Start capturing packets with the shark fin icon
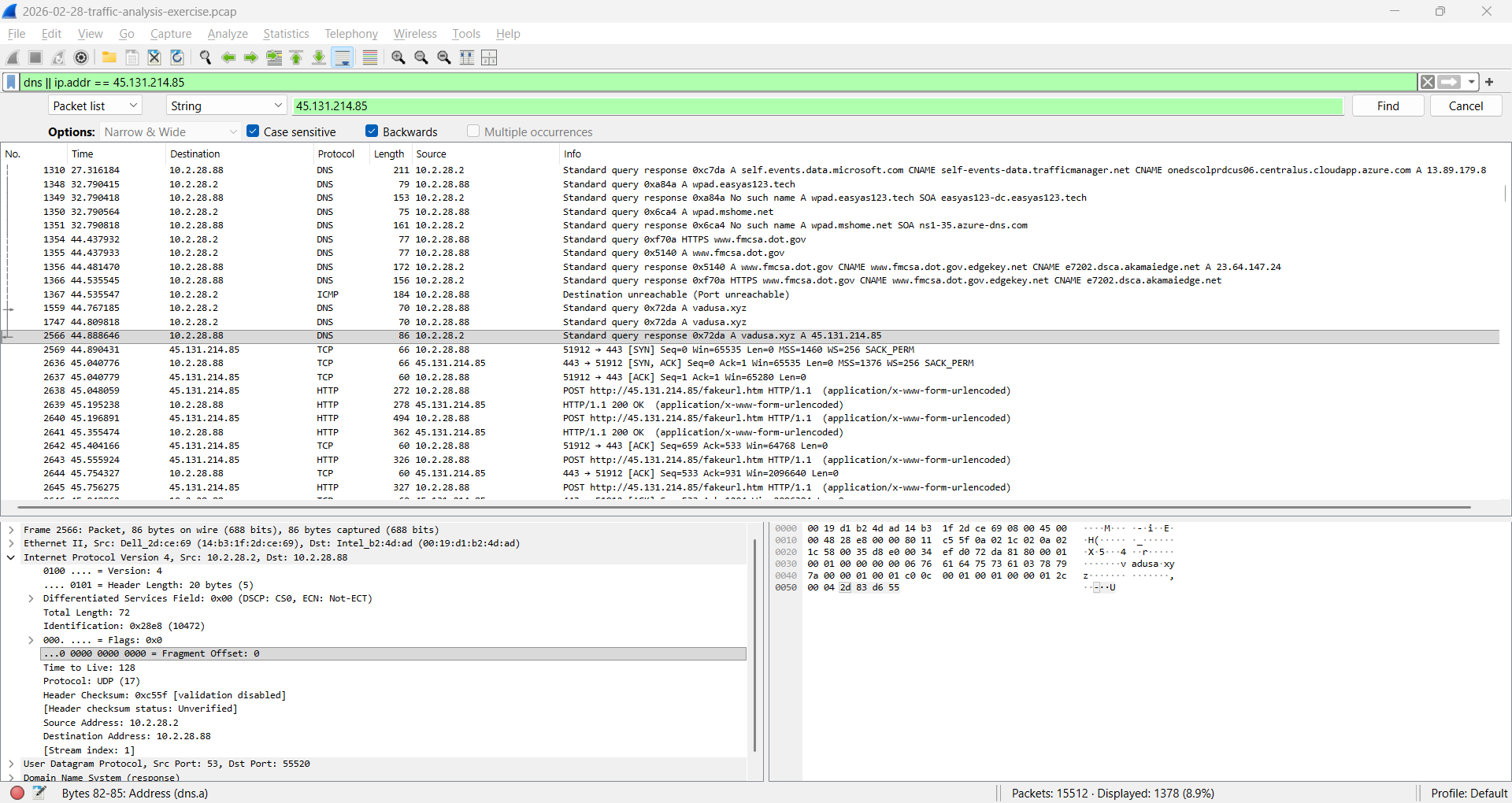Viewport: 1512px width, 803px height. (13, 57)
